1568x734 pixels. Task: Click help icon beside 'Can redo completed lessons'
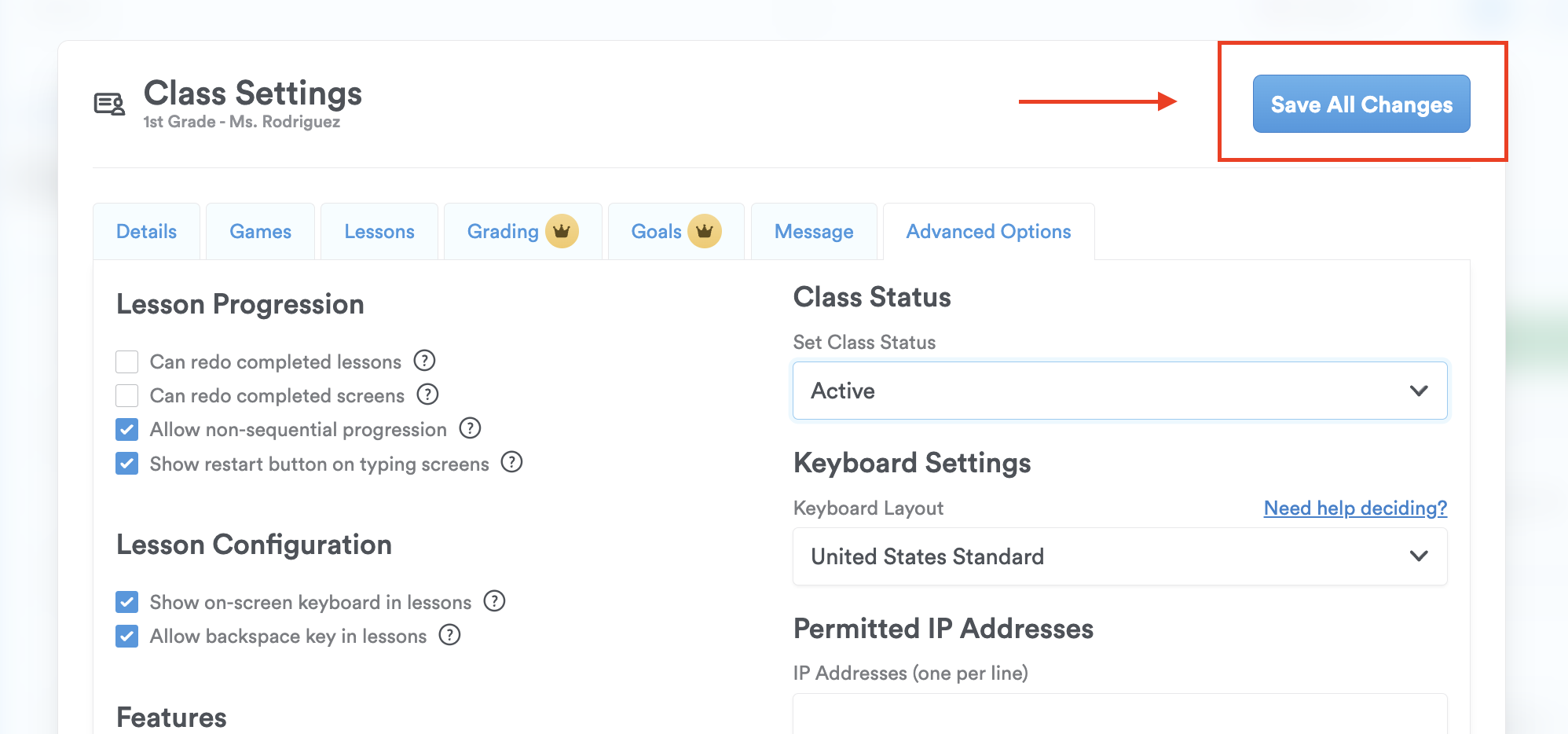(x=424, y=361)
